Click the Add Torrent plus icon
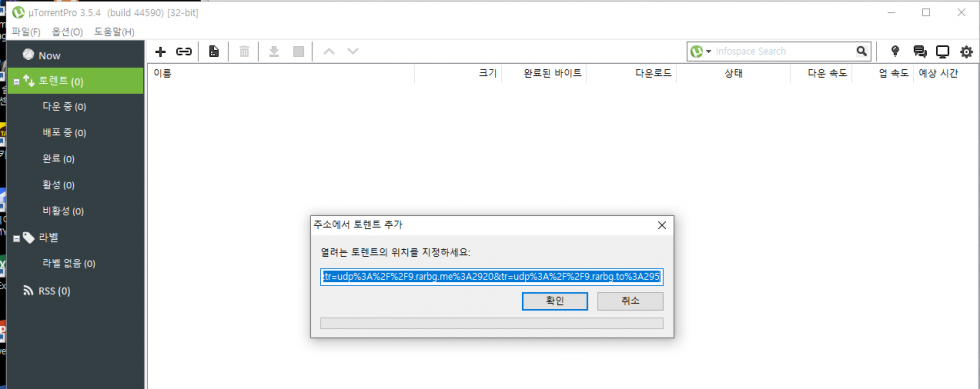This screenshot has height=389, width=980. coord(160,51)
